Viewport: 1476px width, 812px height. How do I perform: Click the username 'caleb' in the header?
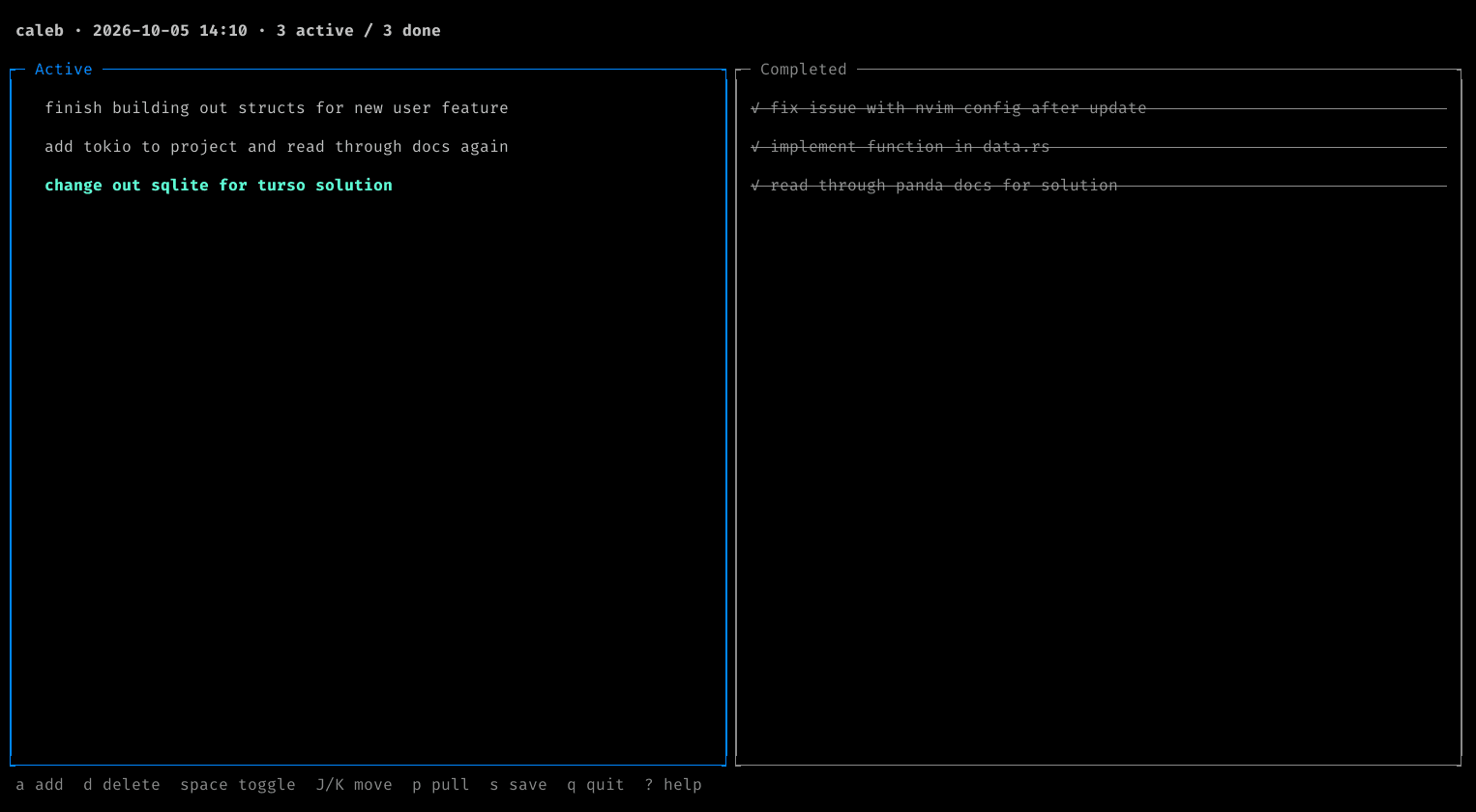(x=40, y=31)
